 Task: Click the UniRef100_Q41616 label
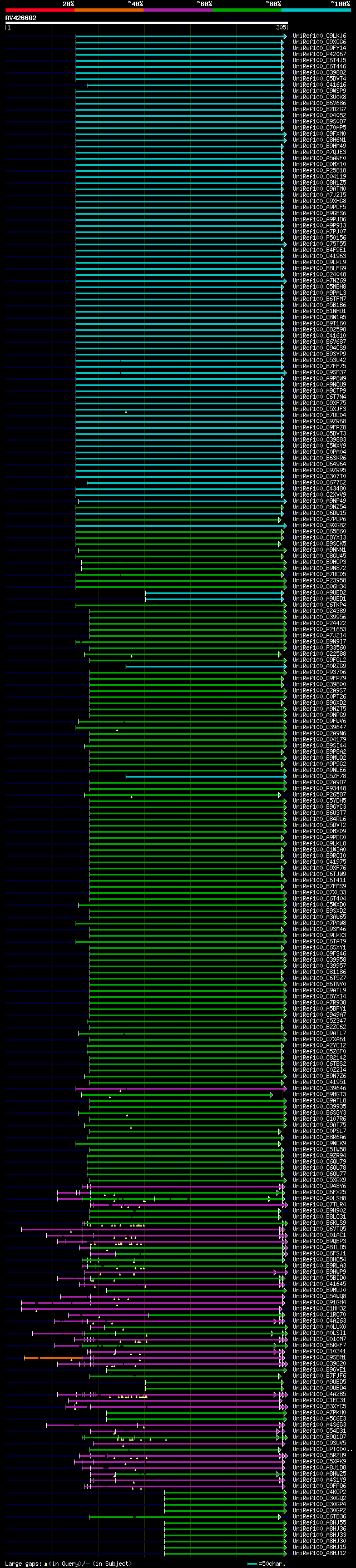tap(319, 85)
